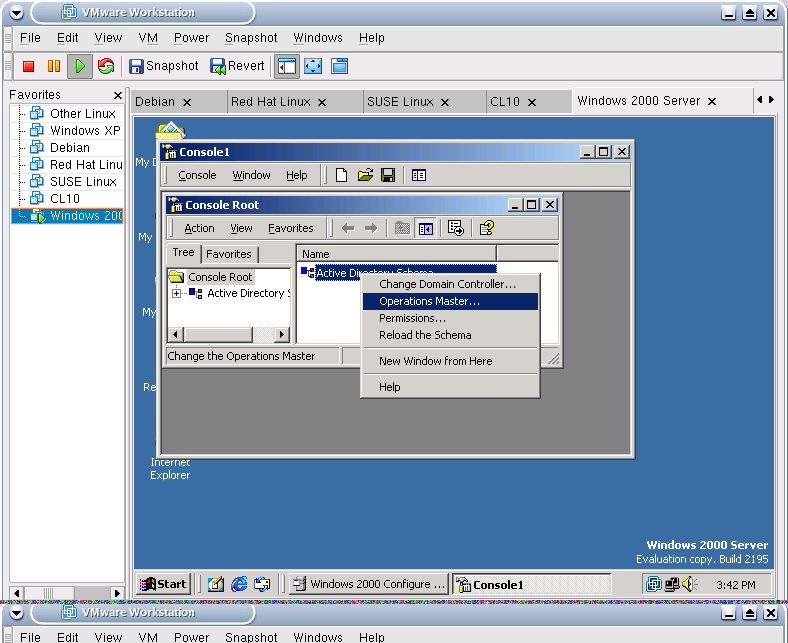Switch to the SUSE Linux tab
Viewport: 788px width, 643px height.
(x=400, y=102)
